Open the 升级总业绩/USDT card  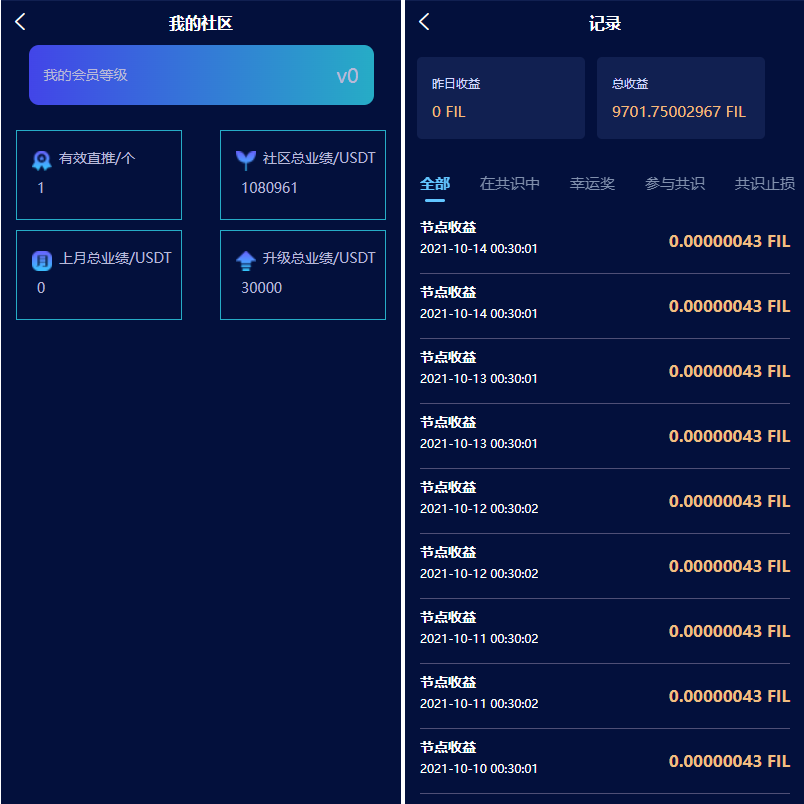303,275
